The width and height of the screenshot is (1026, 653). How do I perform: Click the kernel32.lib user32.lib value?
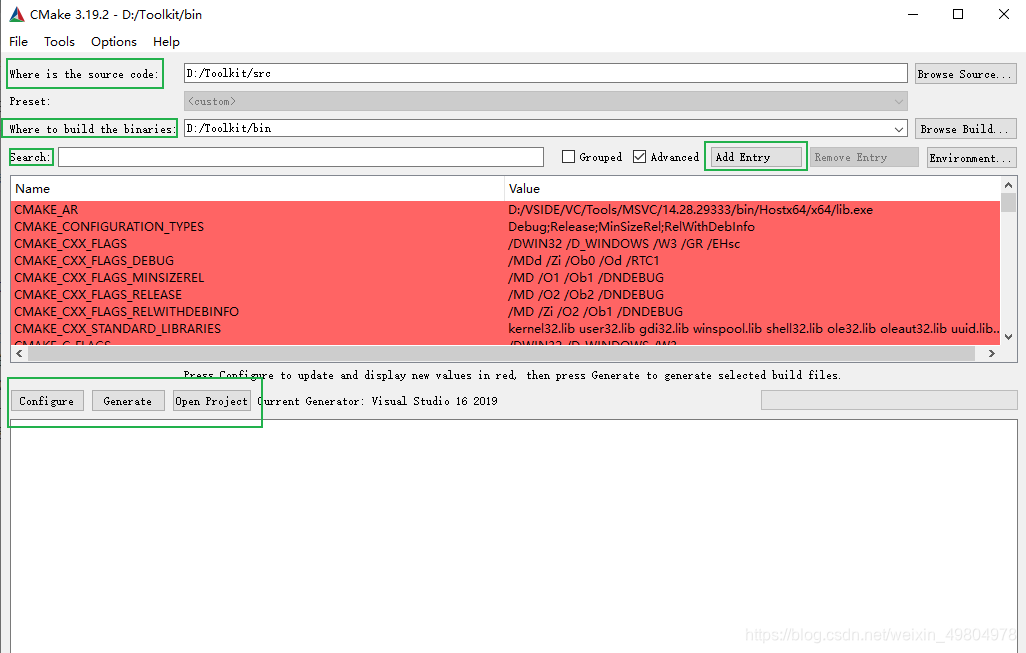[754, 329]
